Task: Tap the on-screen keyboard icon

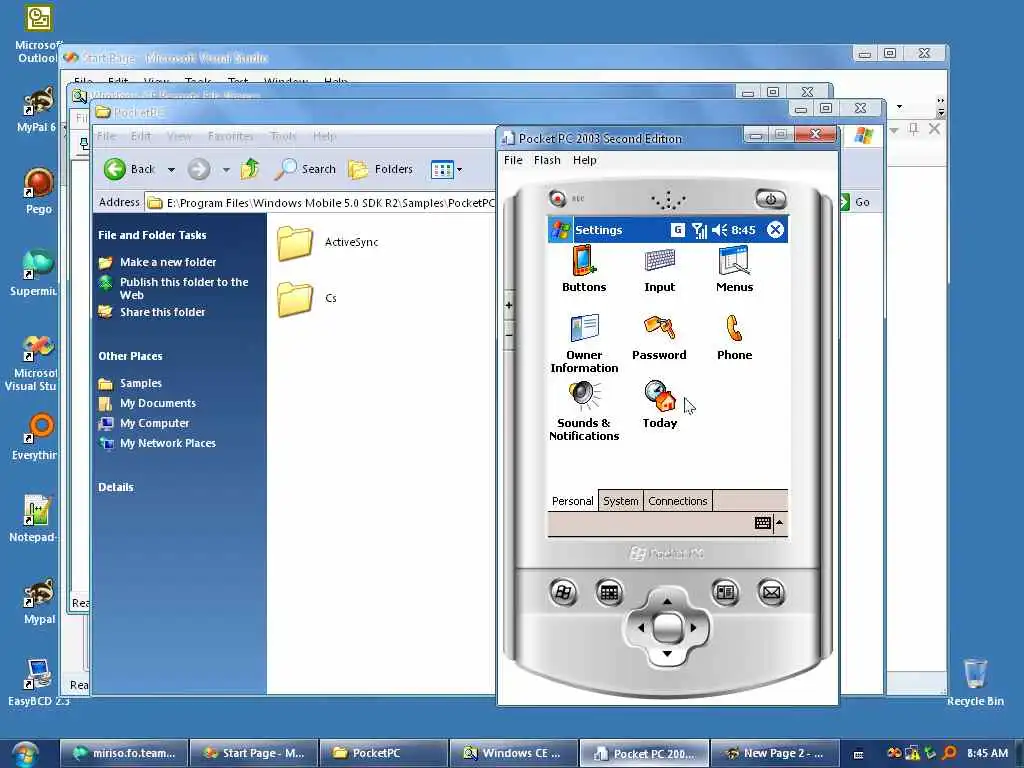Action: (762, 523)
